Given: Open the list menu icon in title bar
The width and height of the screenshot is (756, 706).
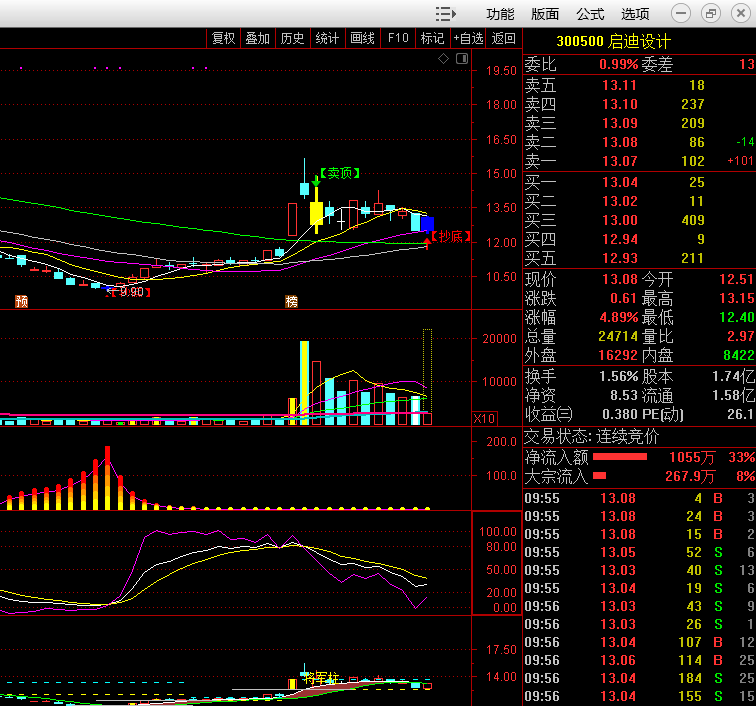Looking at the screenshot, I should (446, 14).
